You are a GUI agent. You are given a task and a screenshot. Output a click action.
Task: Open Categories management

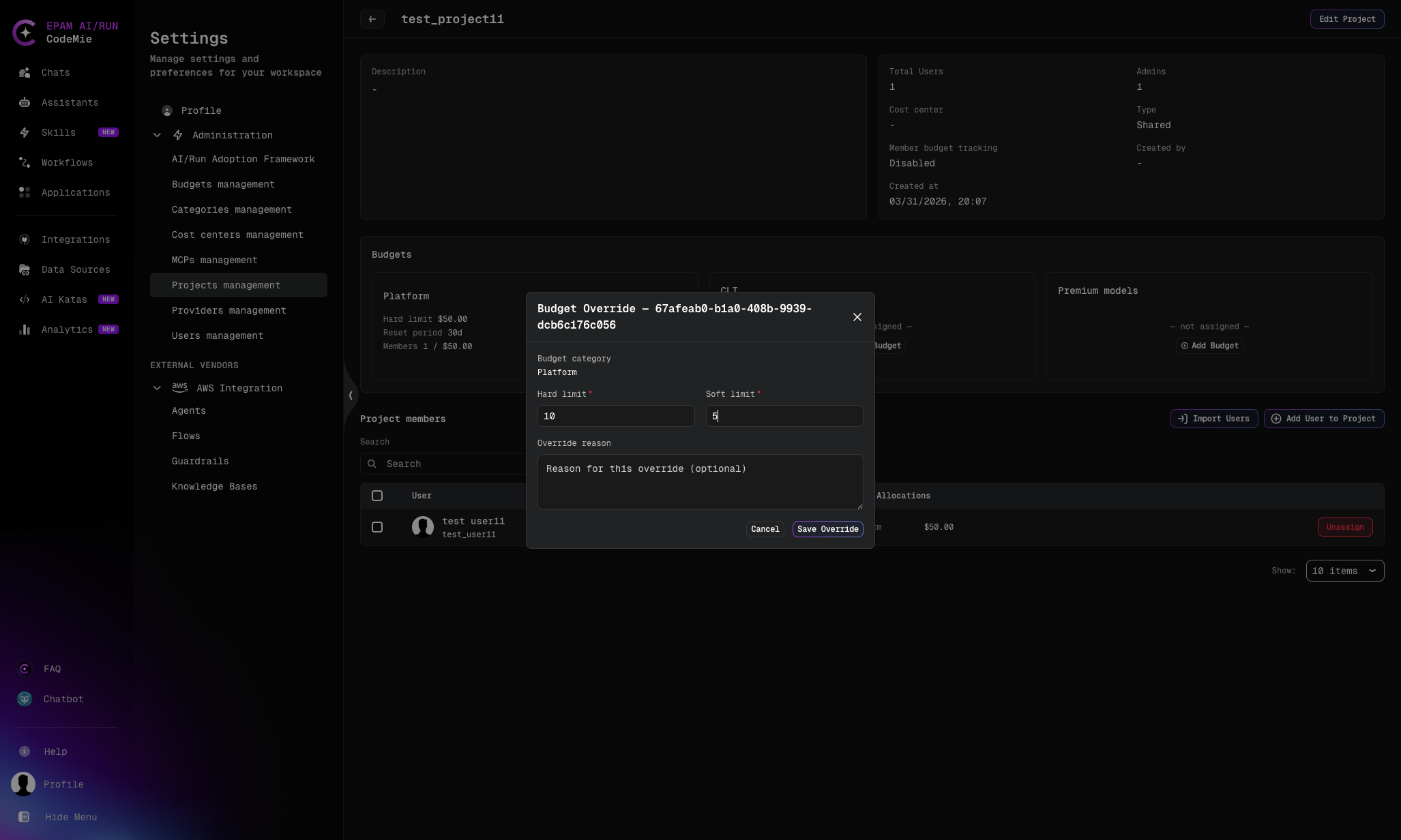[231, 209]
